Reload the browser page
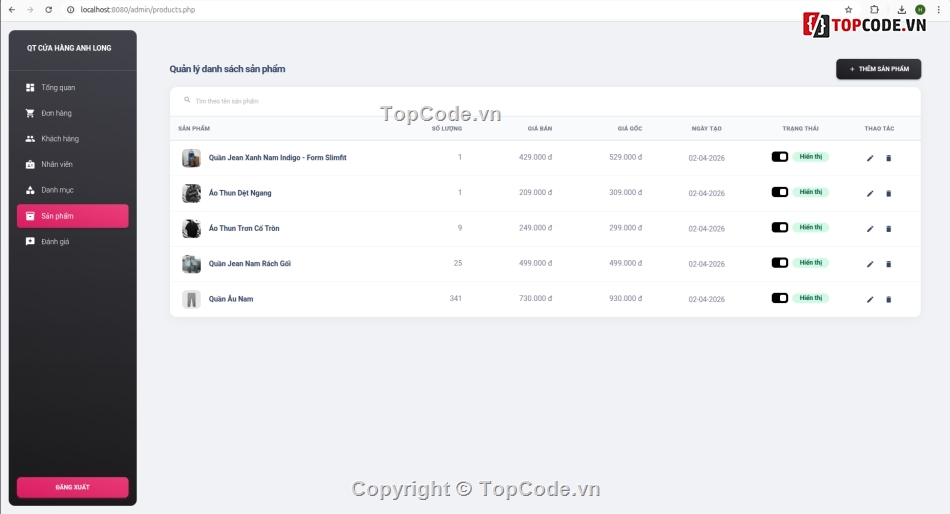950x514 pixels. 48,10
